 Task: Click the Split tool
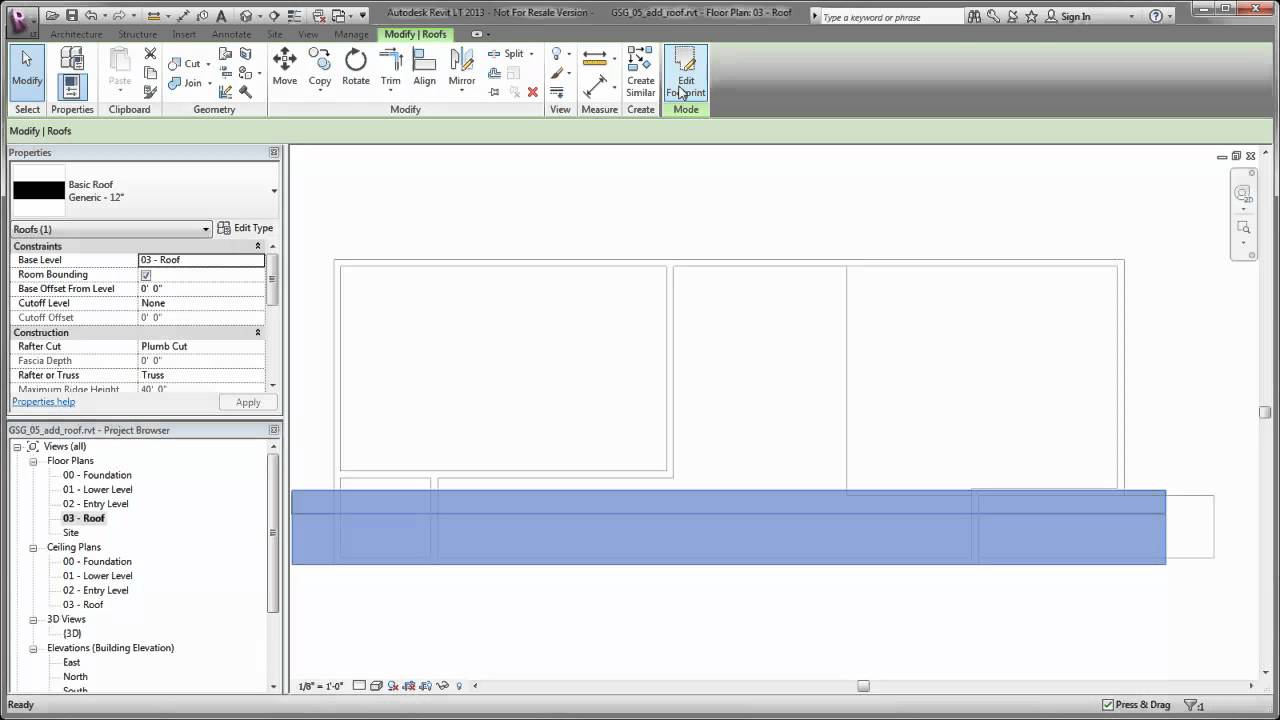[x=512, y=53]
